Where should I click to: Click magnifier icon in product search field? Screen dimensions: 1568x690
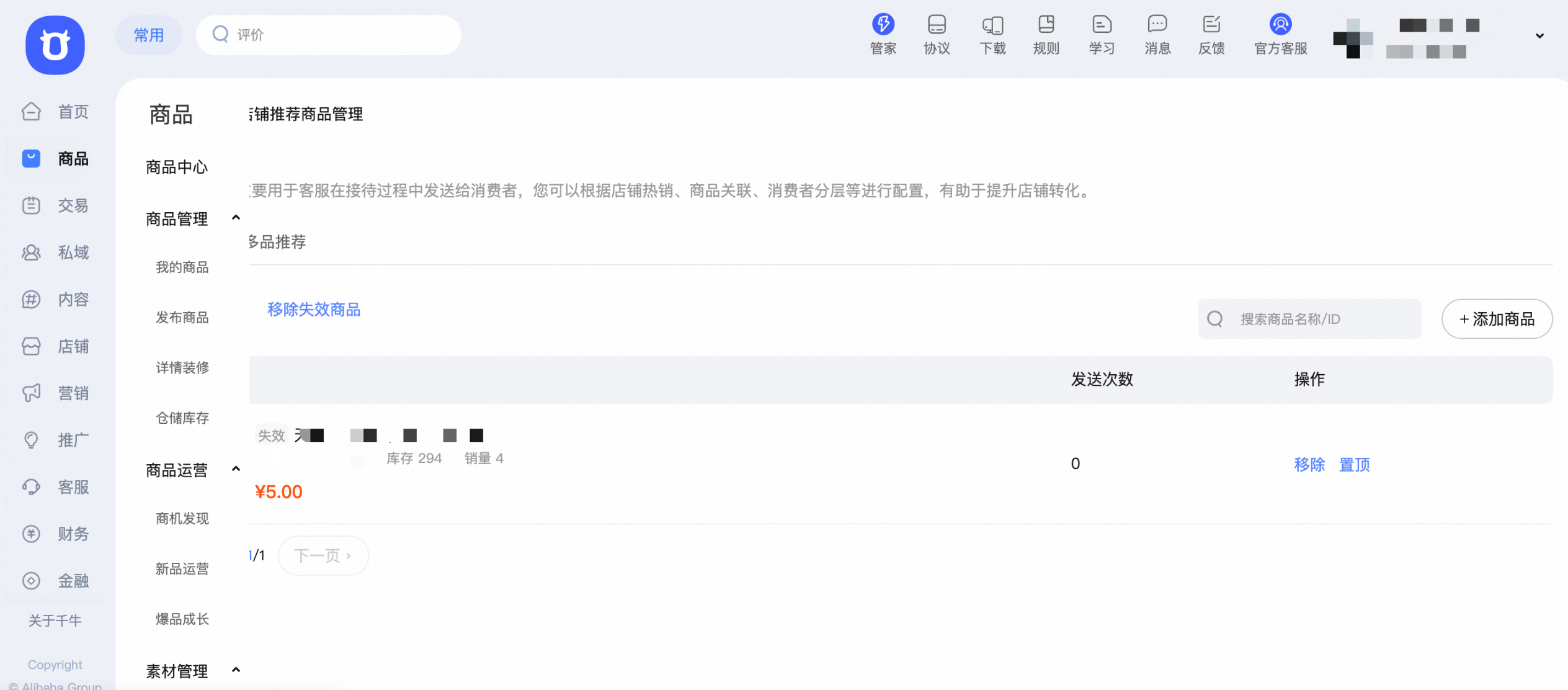point(1215,319)
